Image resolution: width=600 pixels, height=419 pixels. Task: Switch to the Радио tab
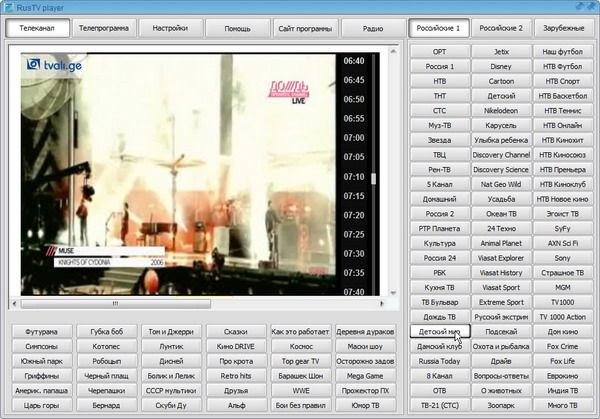373,28
